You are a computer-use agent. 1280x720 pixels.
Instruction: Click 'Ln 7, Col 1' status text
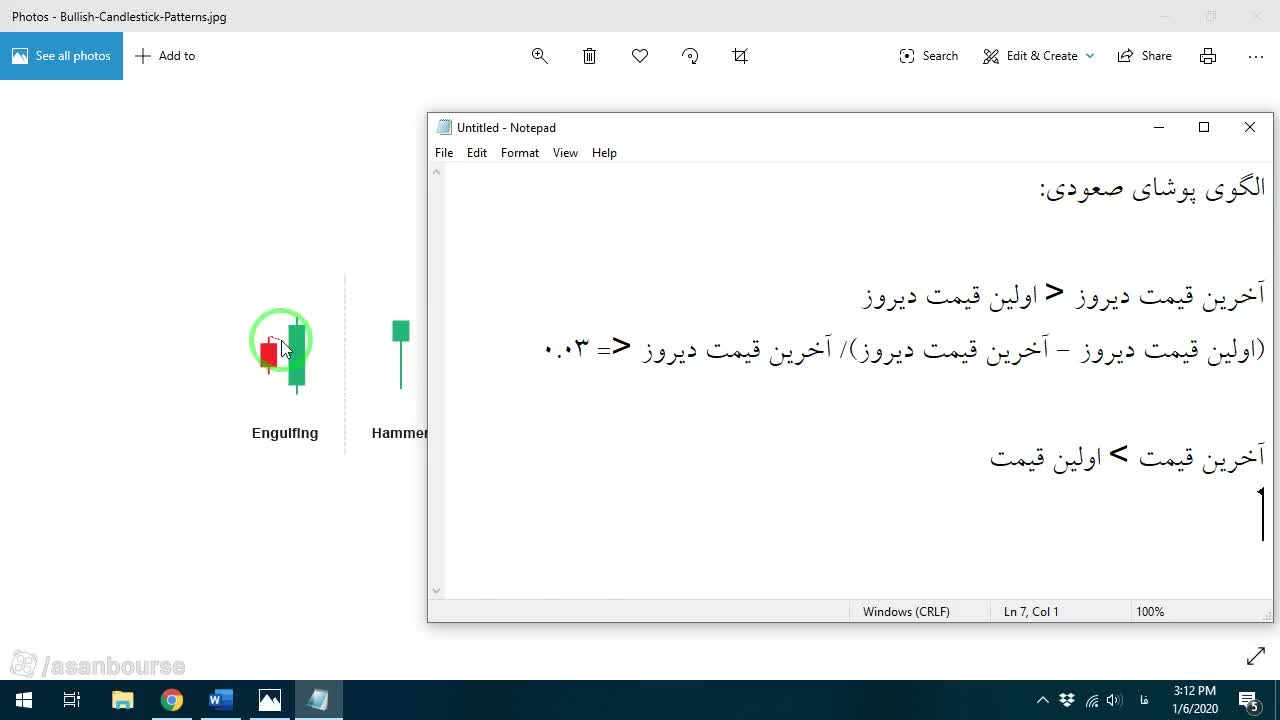click(1031, 612)
